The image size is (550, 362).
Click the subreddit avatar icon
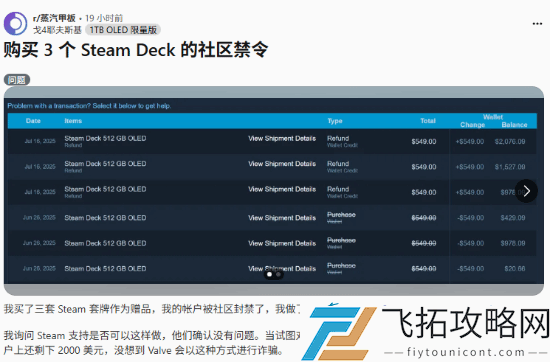15,24
